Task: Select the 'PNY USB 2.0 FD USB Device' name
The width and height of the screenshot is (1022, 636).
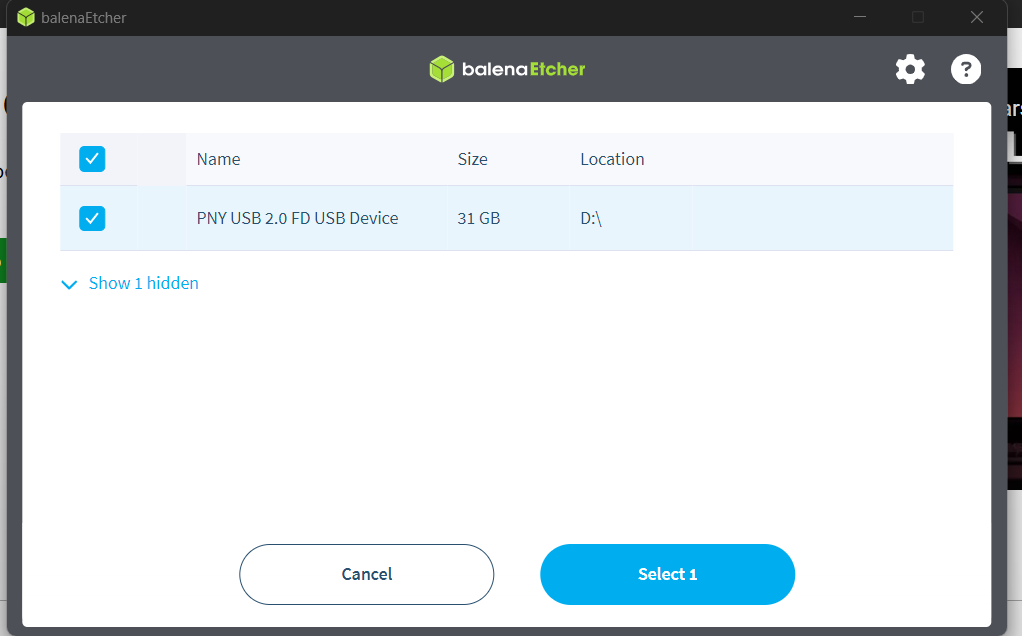Action: pos(297,218)
